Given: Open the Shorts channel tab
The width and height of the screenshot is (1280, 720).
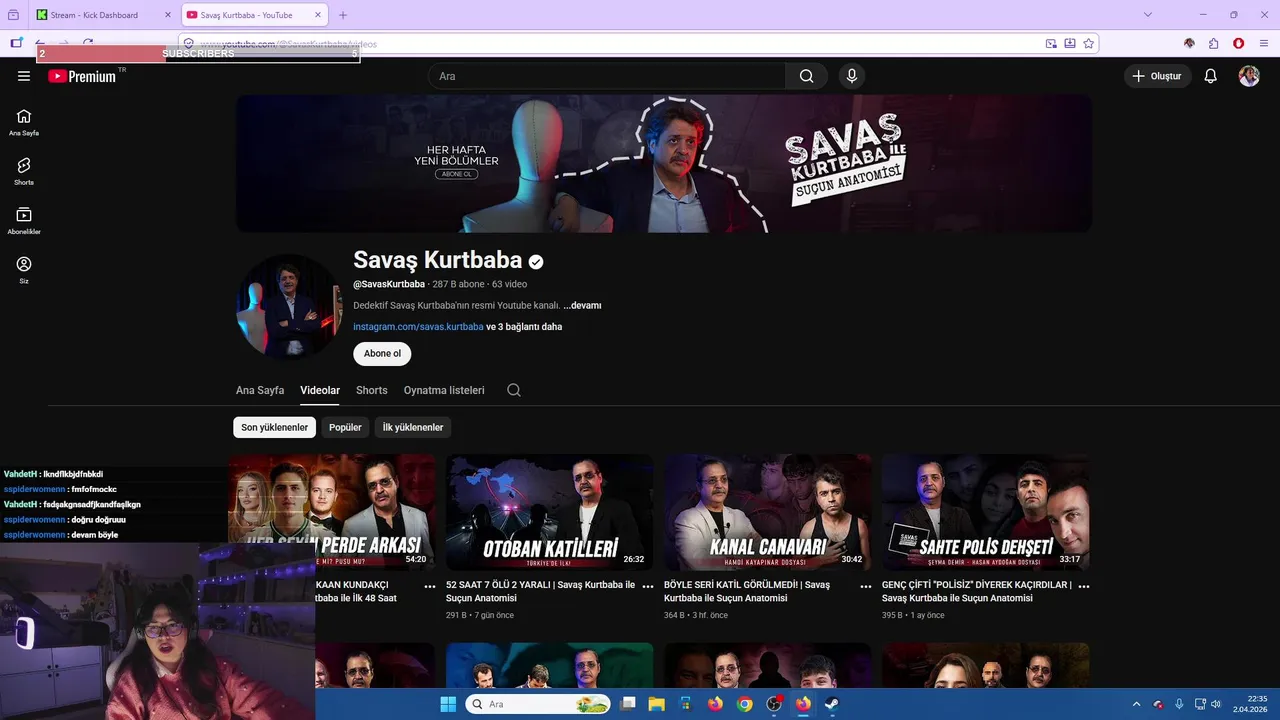Looking at the screenshot, I should [x=372, y=390].
